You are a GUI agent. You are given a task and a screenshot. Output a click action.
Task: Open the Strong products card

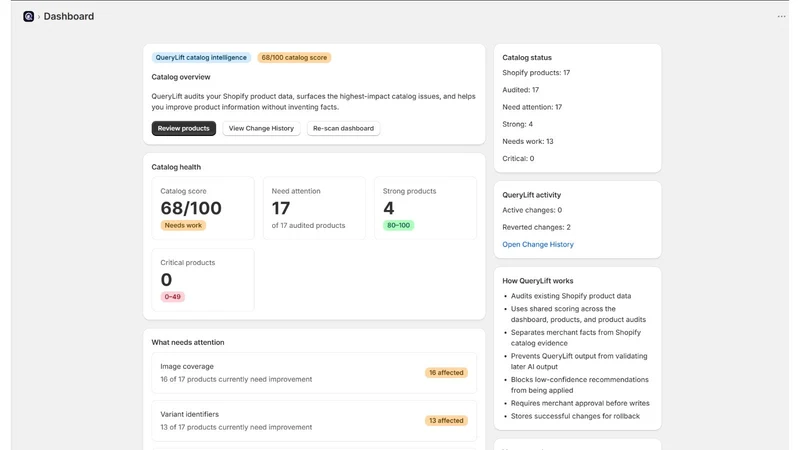(426, 208)
